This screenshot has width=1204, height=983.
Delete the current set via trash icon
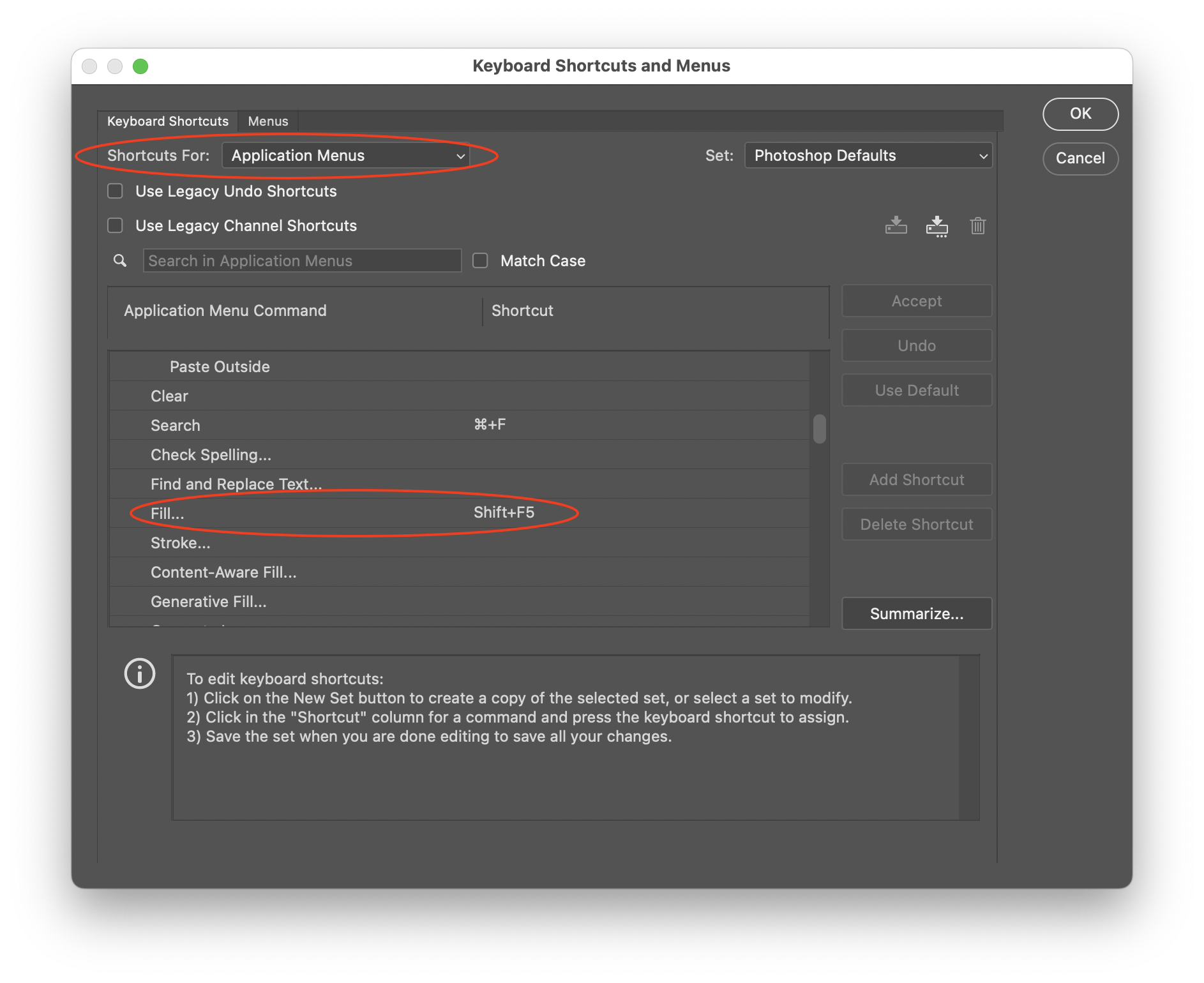pyautogui.click(x=979, y=225)
